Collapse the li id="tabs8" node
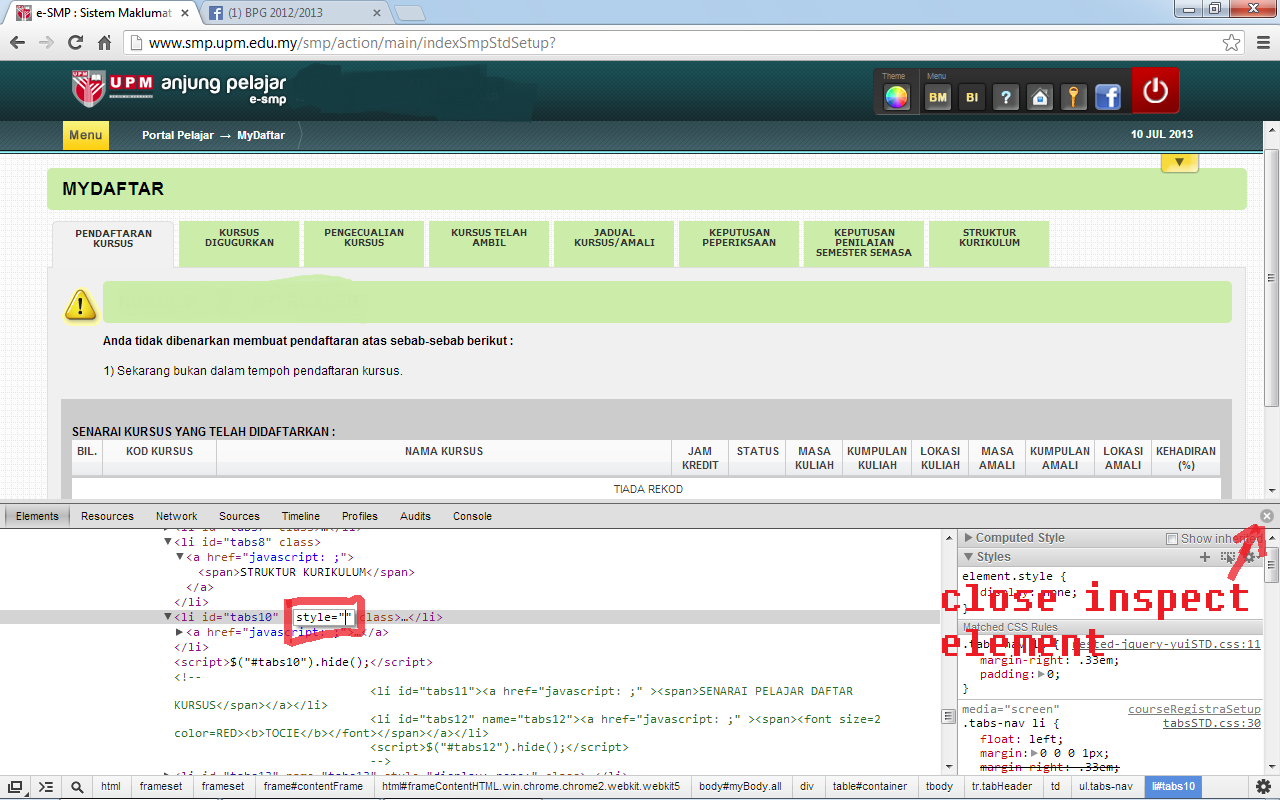Image resolution: width=1280 pixels, height=800 pixels. 168,542
